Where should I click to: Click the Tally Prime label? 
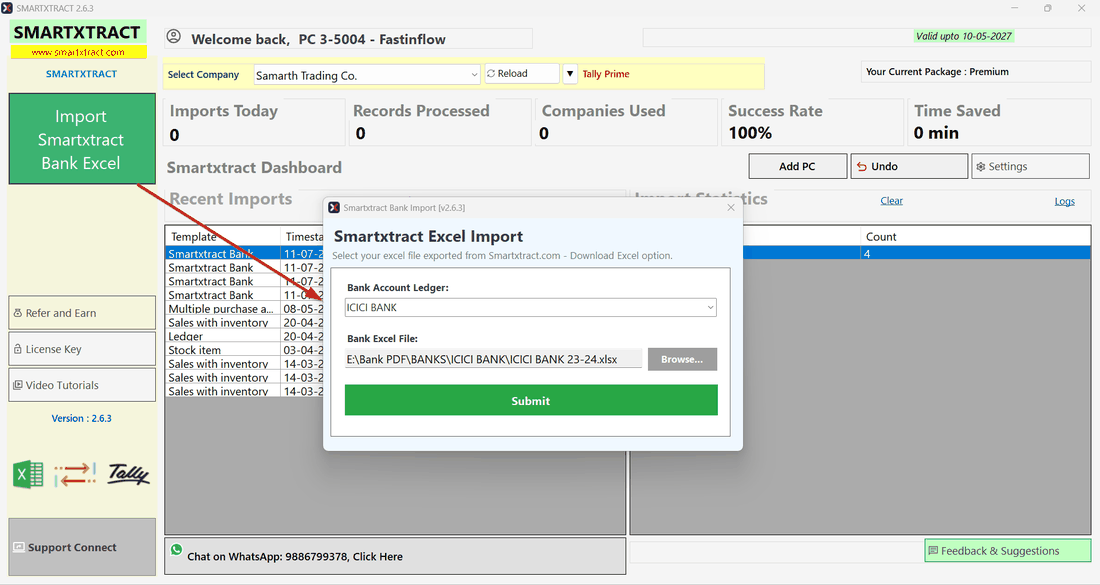(606, 74)
